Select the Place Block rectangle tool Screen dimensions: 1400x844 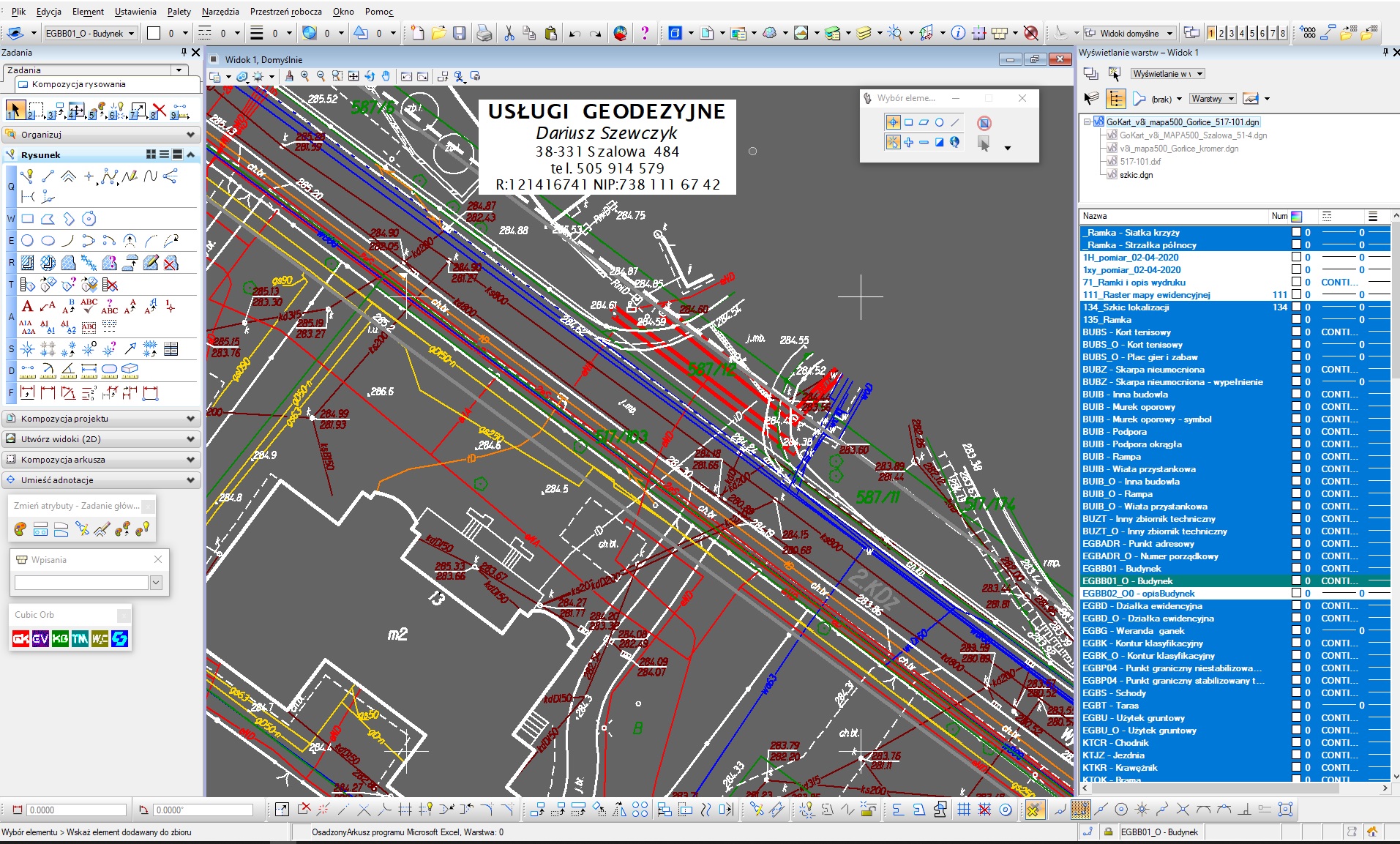[28, 219]
